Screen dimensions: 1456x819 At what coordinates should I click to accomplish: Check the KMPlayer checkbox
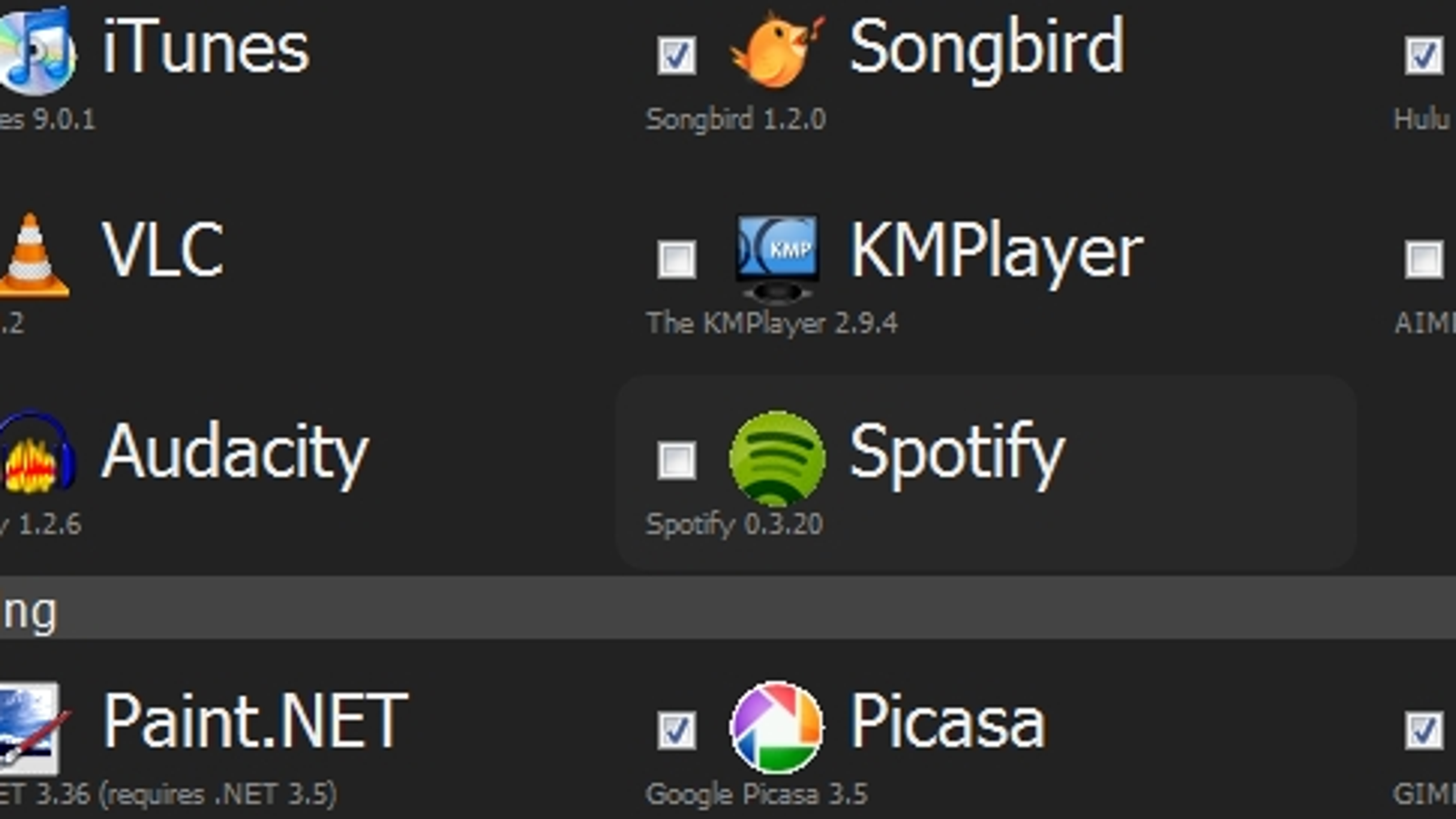pyautogui.click(x=676, y=259)
